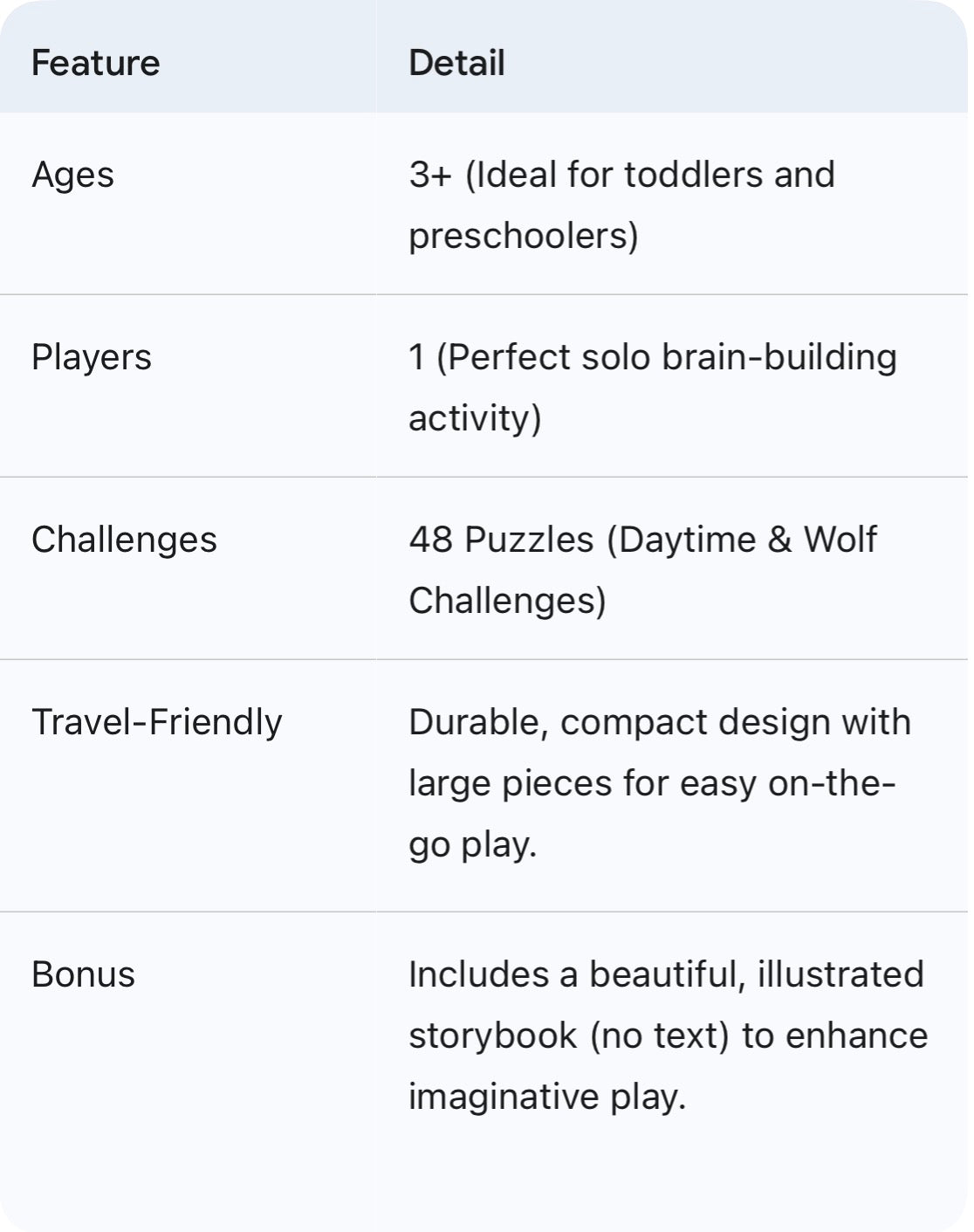Select the Bonus row label
974x1232 pixels.
tap(83, 974)
